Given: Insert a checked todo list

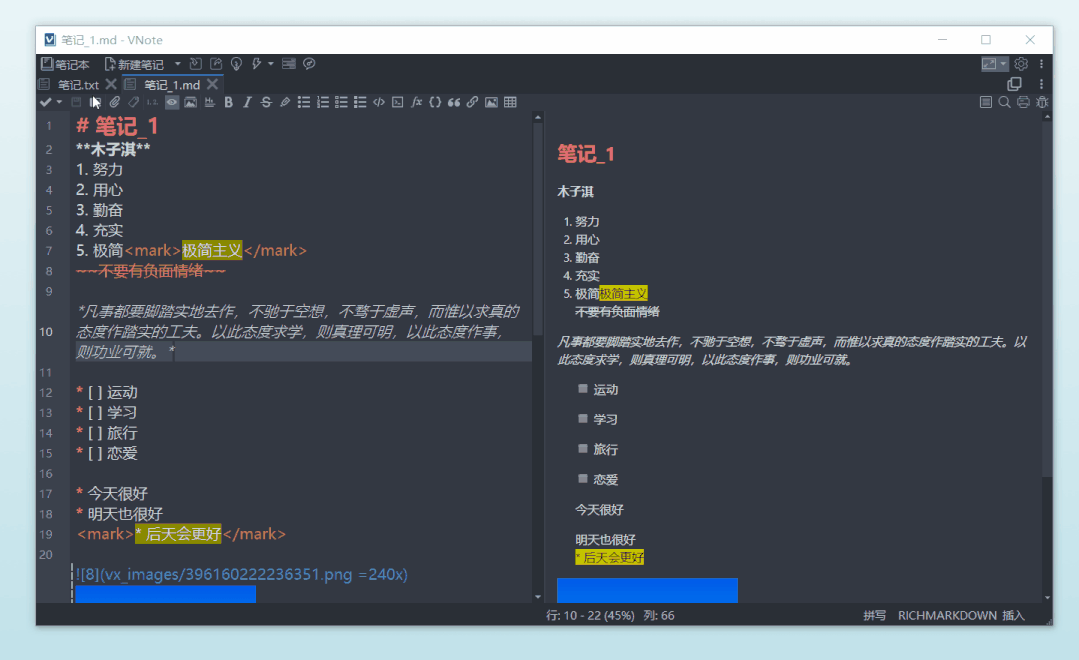Looking at the screenshot, I should click(x=360, y=103).
